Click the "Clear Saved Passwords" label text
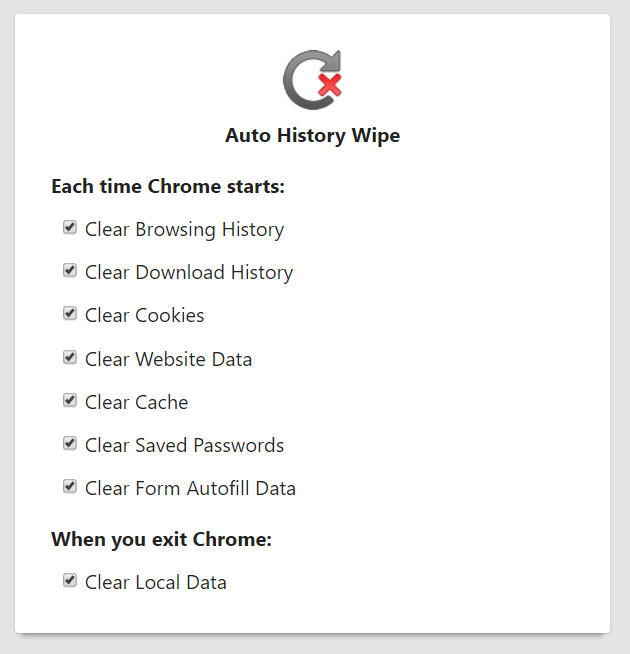630x654 pixels. pos(184,446)
